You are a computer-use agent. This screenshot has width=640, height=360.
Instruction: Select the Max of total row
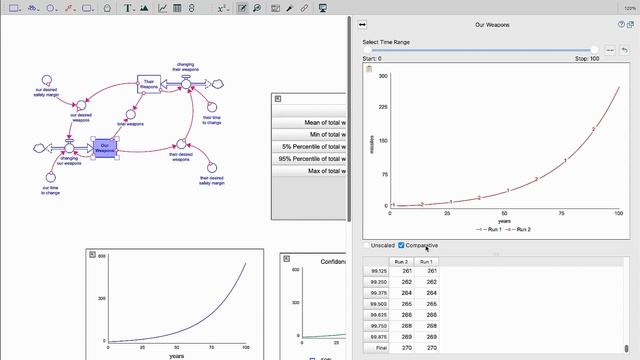pos(309,171)
